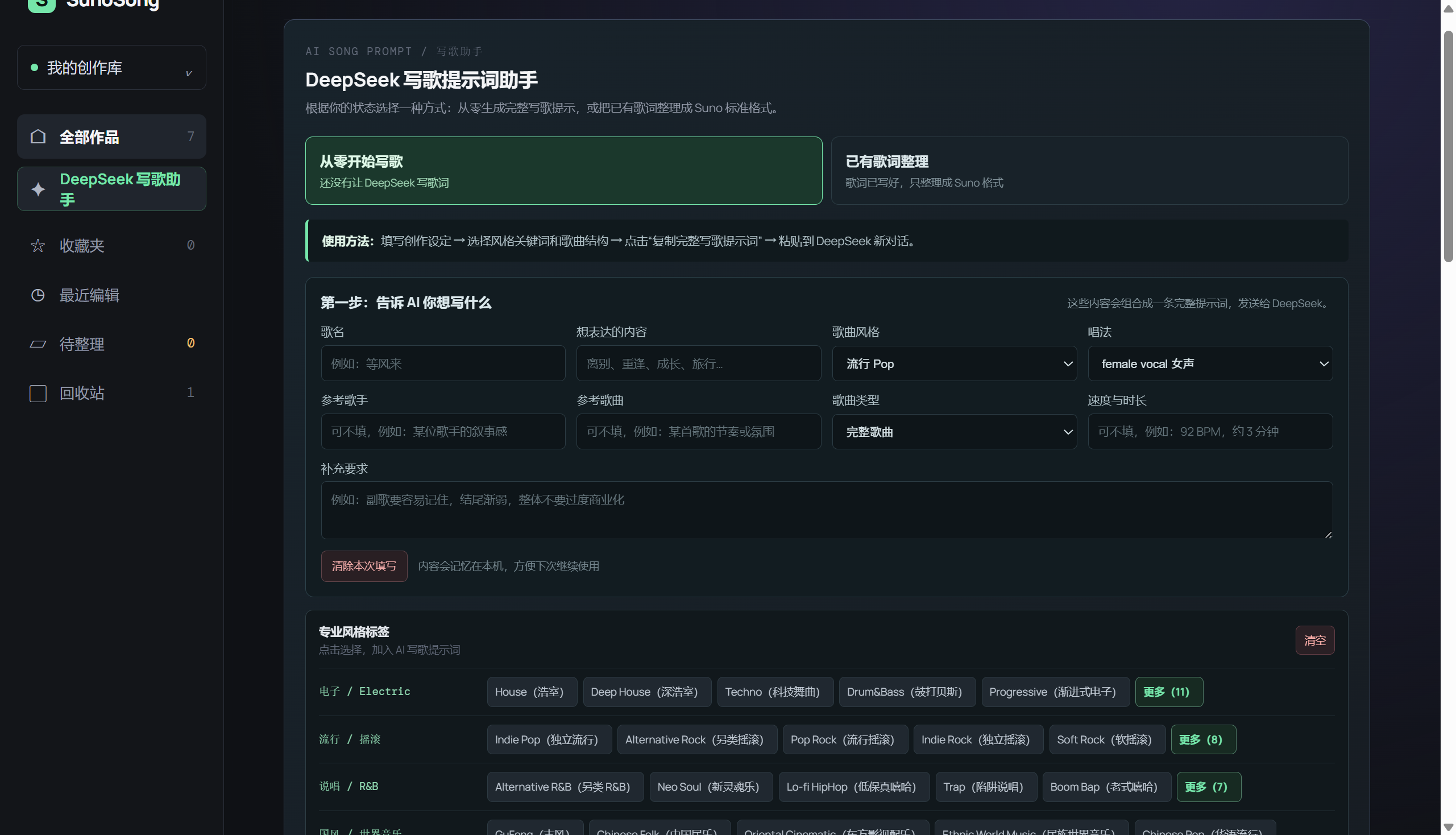Viewport: 1456px width, 835px height.
Task: Expand the 我的创作库 library selector
Action: pyautogui.click(x=112, y=68)
